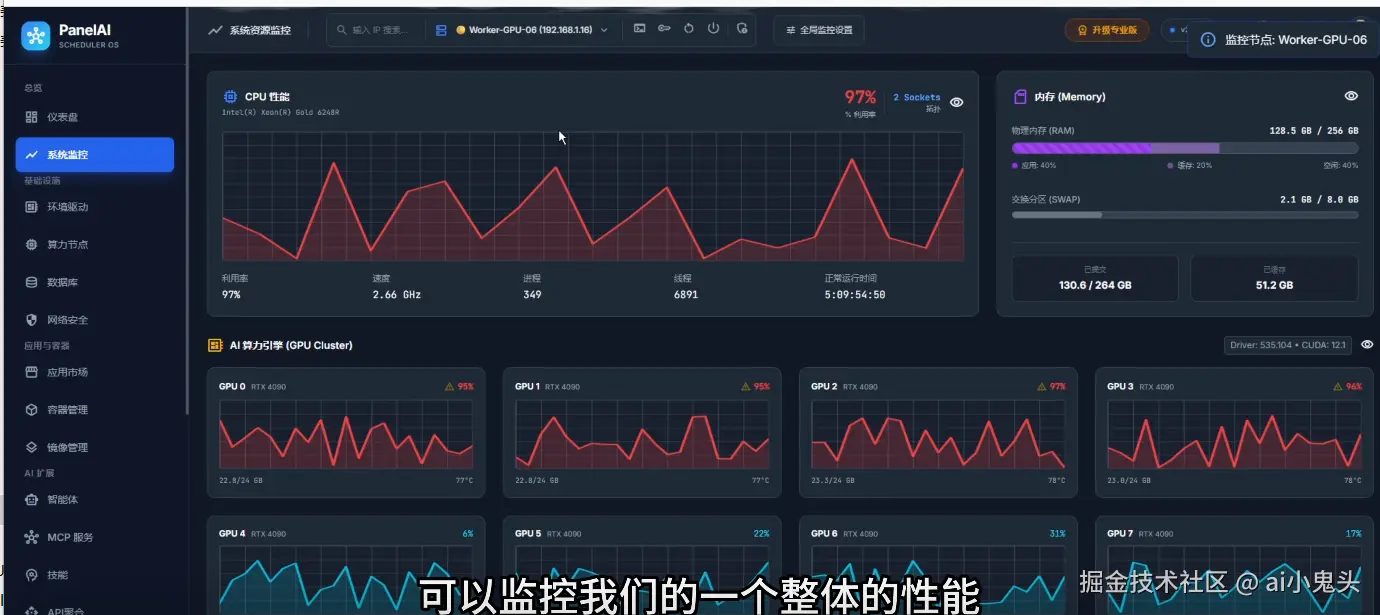1380x615 pixels.
Task: Click the 128.5 GB / 256 GB value
Action: tap(1314, 131)
